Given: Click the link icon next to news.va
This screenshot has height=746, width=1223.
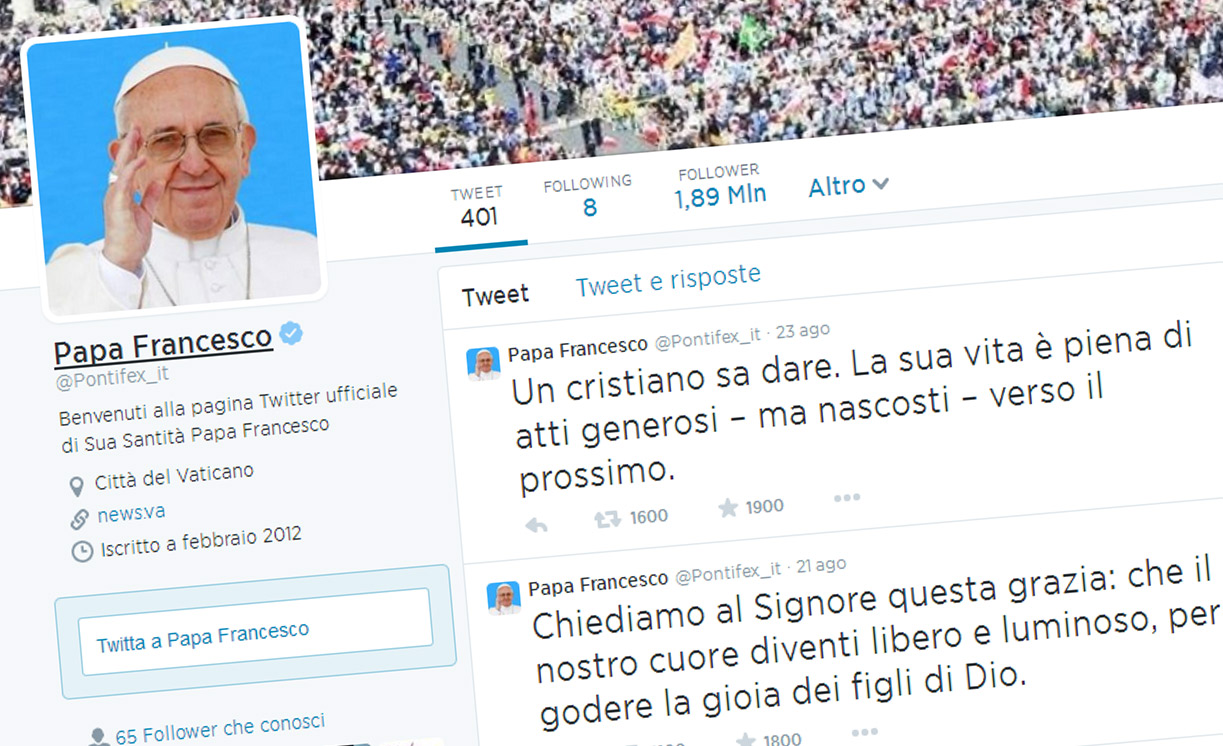Looking at the screenshot, I should [x=79, y=519].
